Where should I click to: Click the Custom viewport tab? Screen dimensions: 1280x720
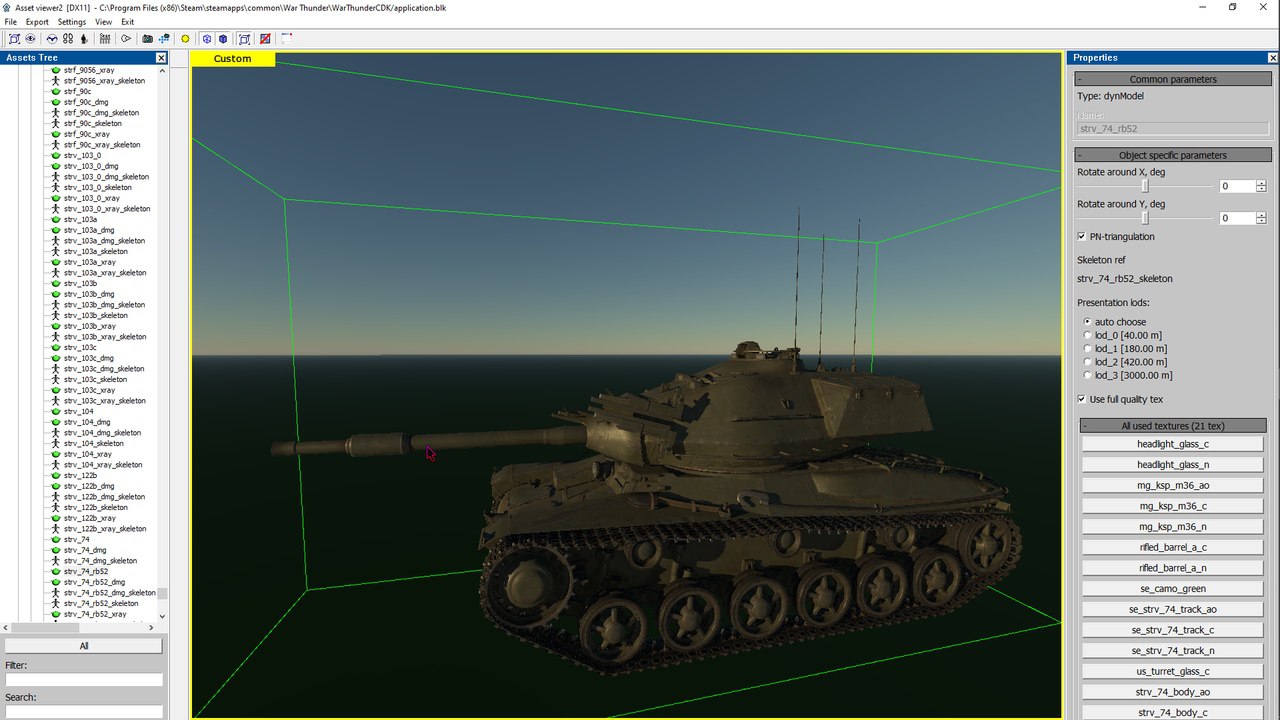233,59
